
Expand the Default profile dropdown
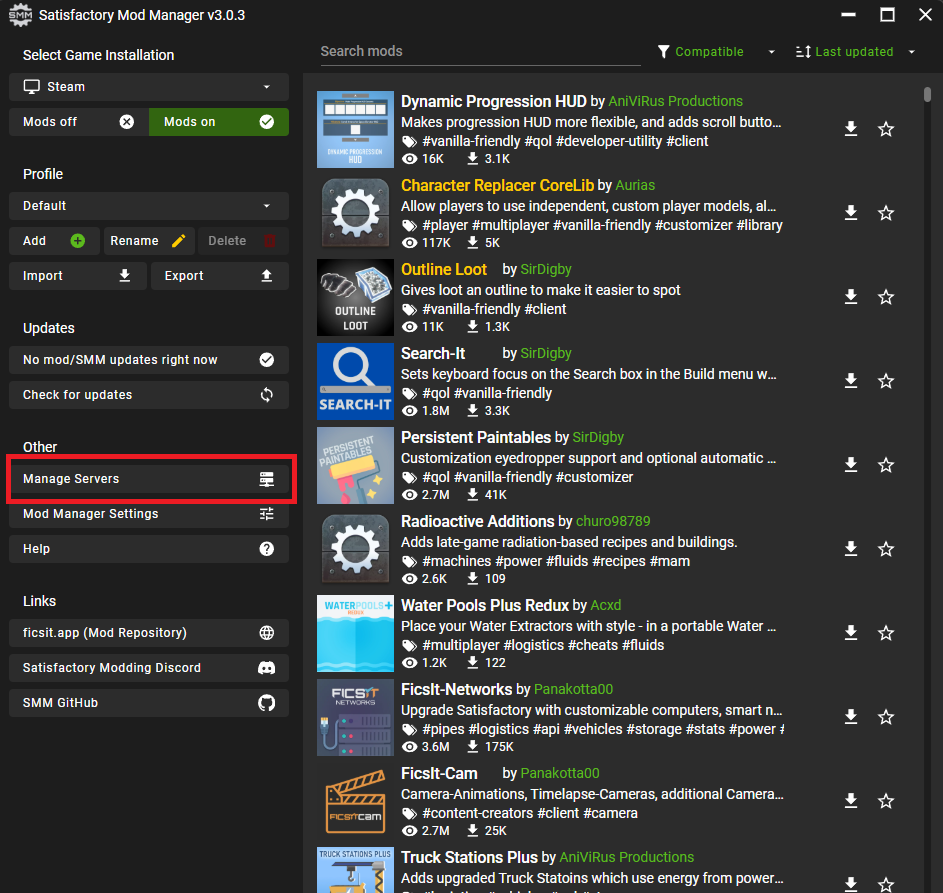[x=149, y=206]
